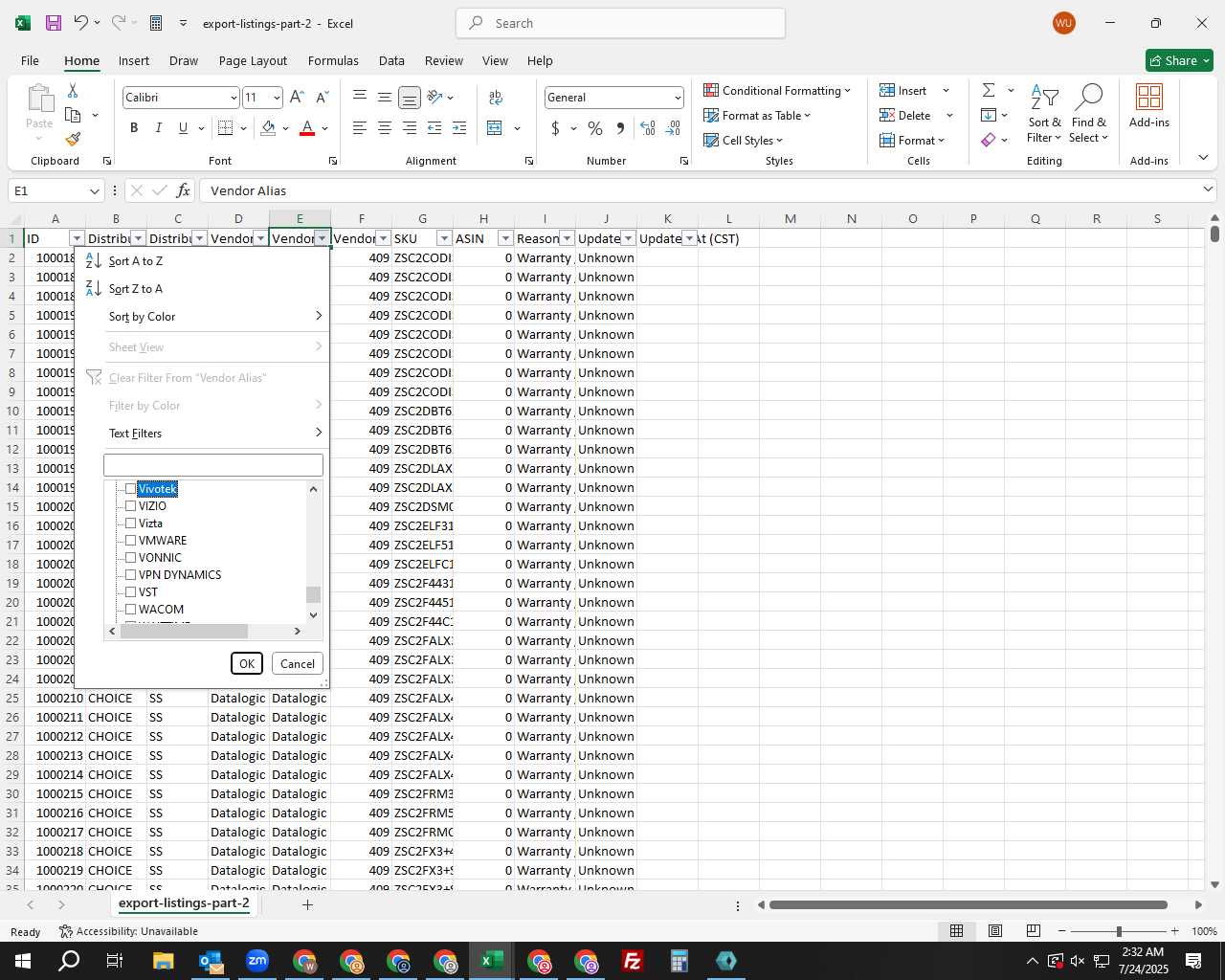Check the VMWARE filter checkbox
Viewport: 1225px width, 980px height.
(x=131, y=541)
